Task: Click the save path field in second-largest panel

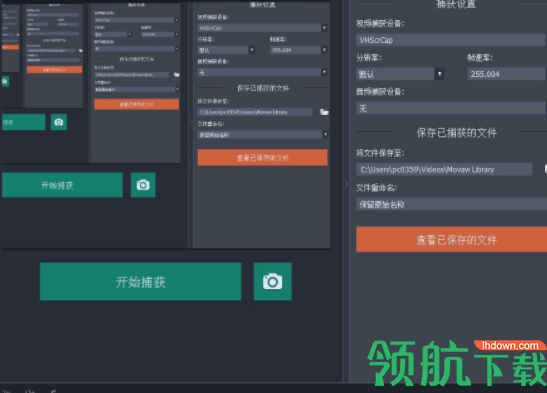Action: (255, 112)
